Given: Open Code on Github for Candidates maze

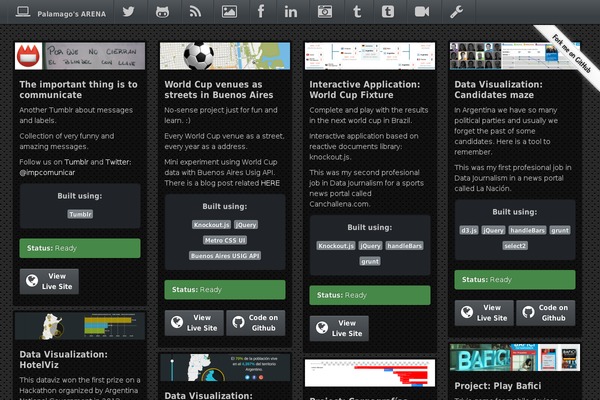Looking at the screenshot, I should coord(546,313).
